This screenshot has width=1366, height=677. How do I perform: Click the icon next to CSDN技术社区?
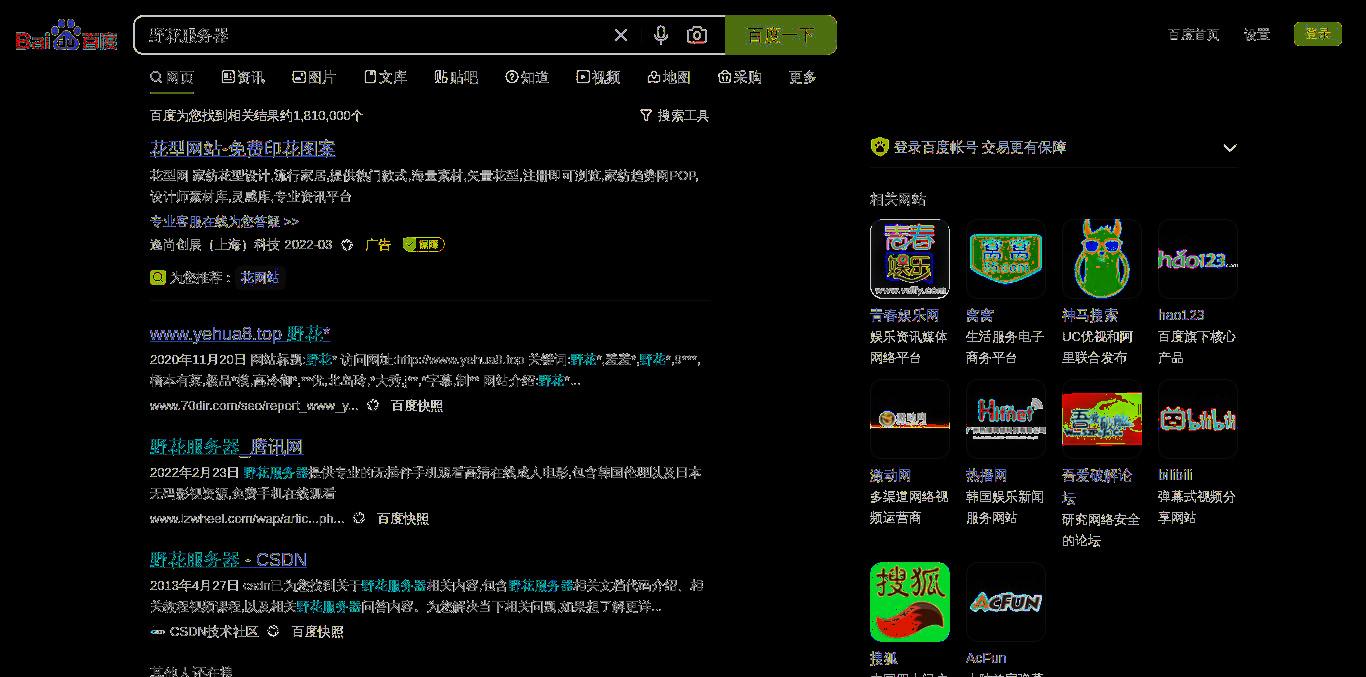pos(273,632)
